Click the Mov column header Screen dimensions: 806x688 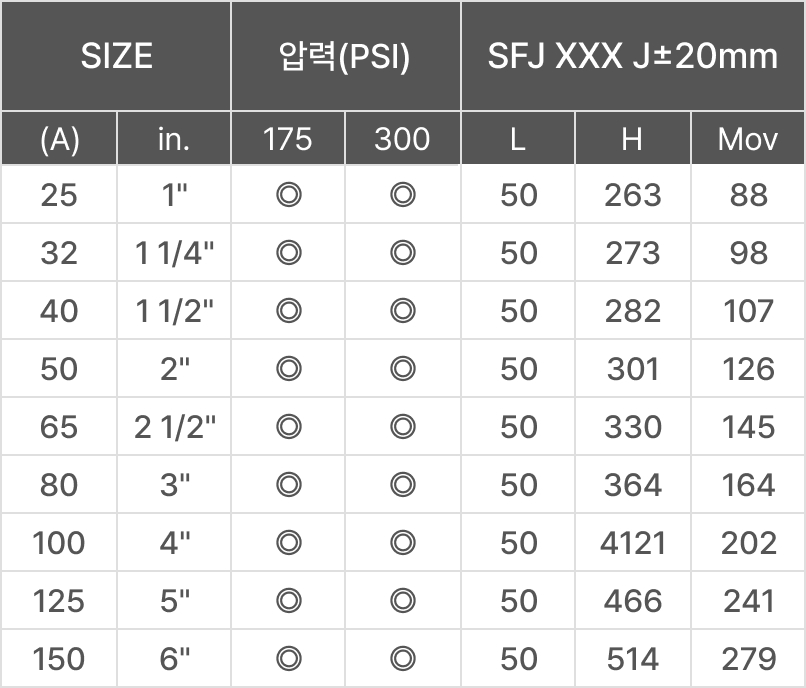[x=747, y=139]
